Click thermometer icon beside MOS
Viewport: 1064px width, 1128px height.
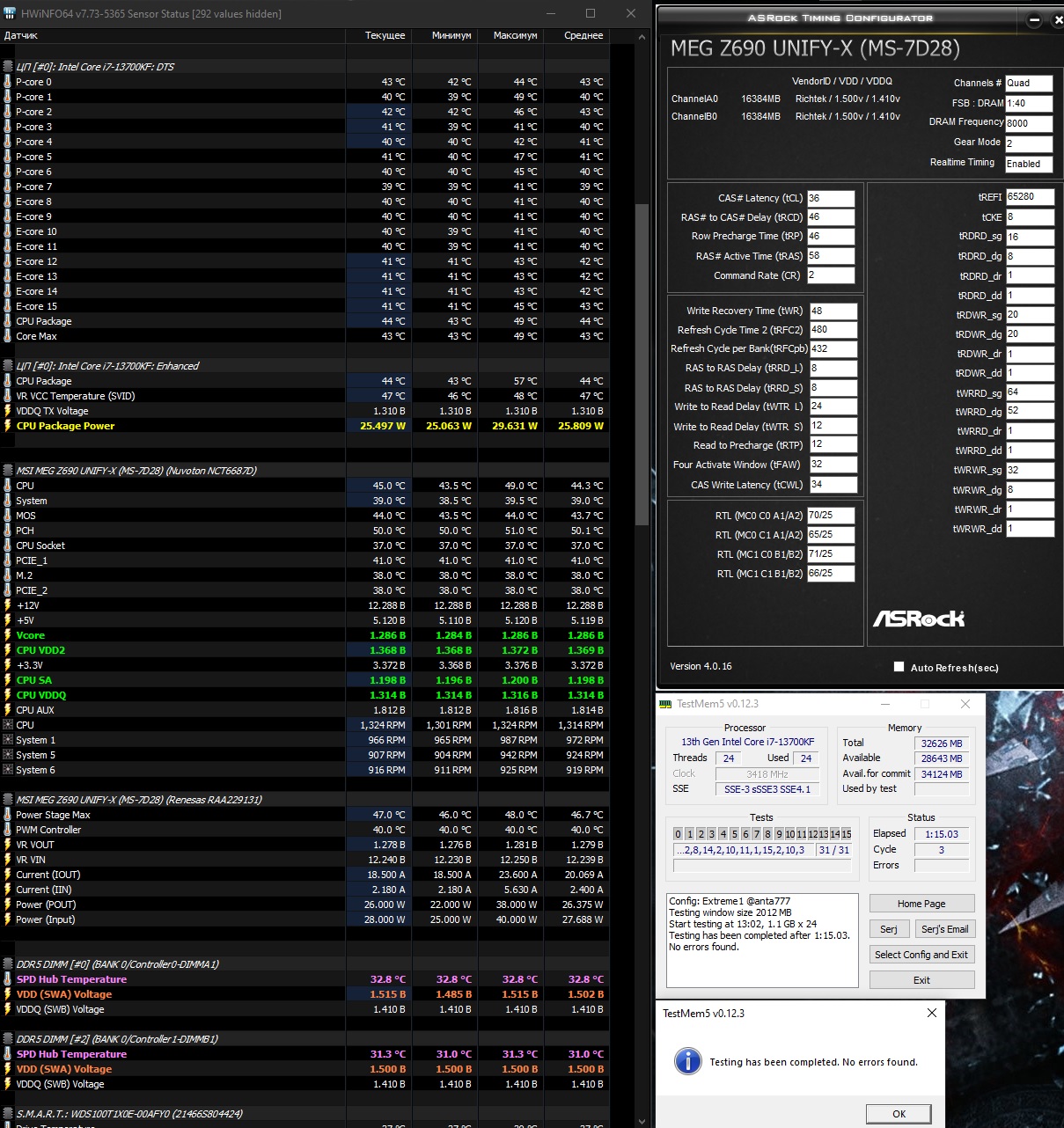(8, 516)
